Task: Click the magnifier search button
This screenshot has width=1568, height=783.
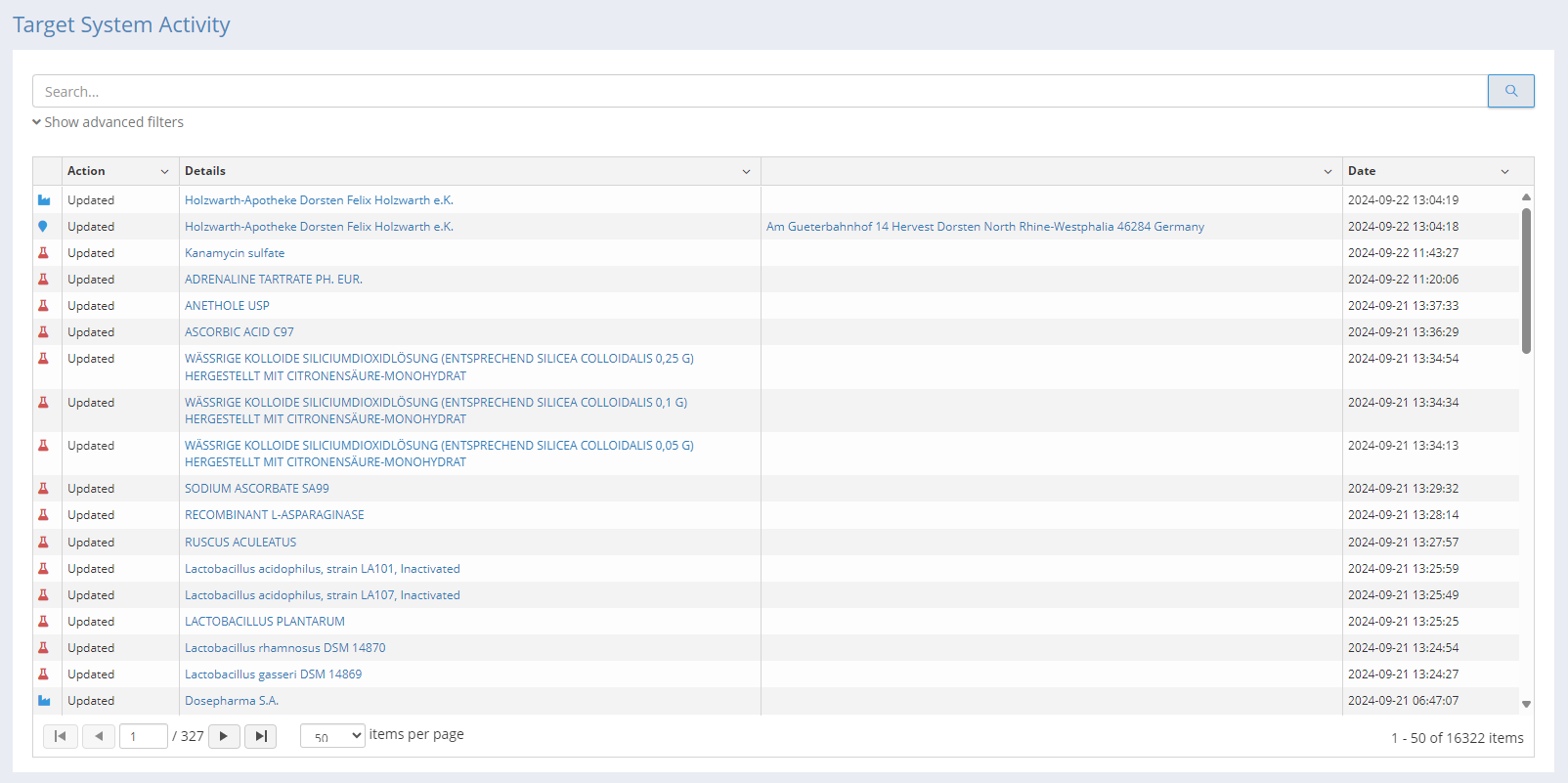Action: pyautogui.click(x=1510, y=91)
